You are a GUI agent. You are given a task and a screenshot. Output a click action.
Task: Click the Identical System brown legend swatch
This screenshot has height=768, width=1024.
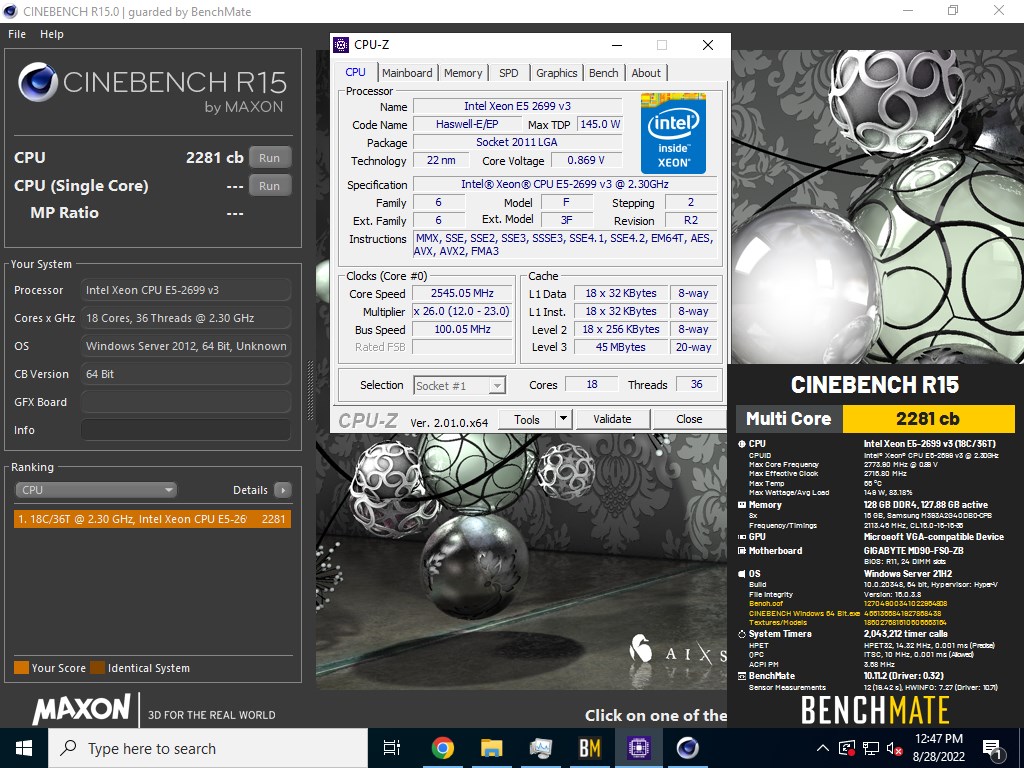click(x=97, y=667)
